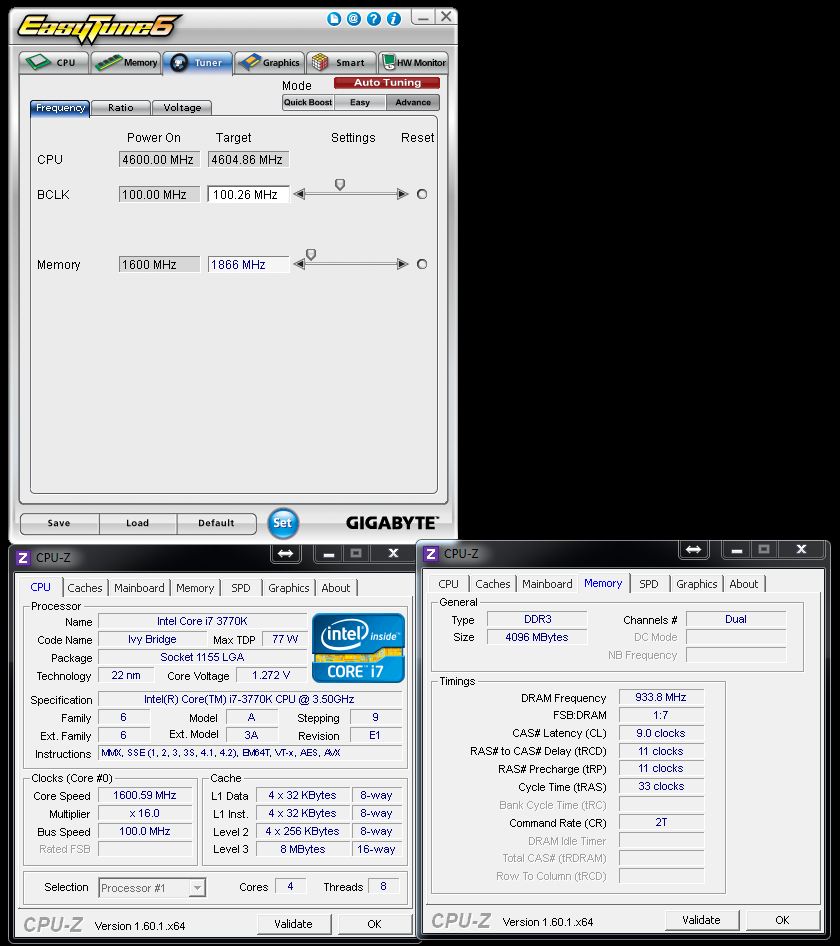The image size is (840, 946).
Task: Click the @ icon in EasyTune6 header
Action: (x=354, y=19)
